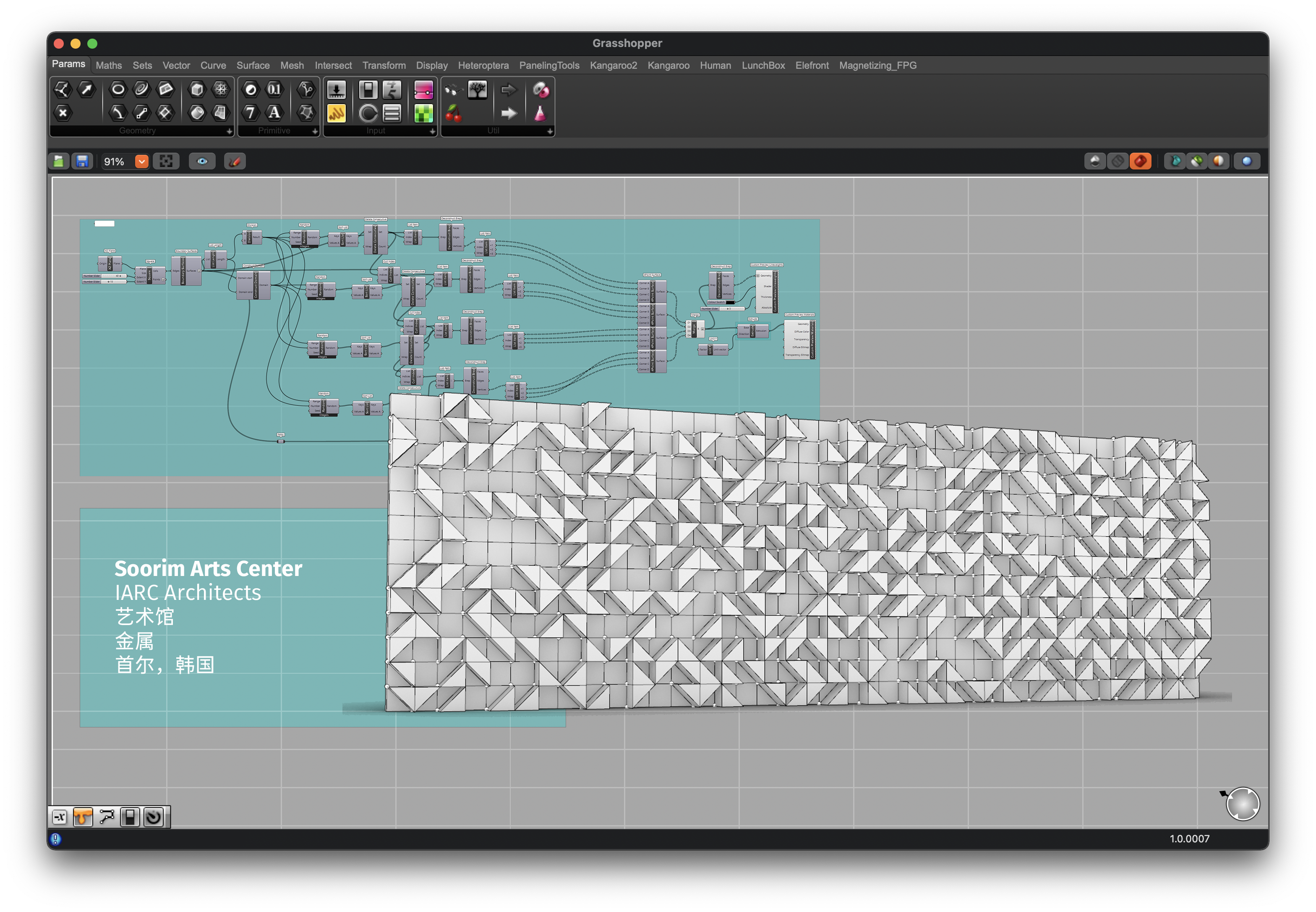Click the Sketch tool brush icon

tap(235, 162)
